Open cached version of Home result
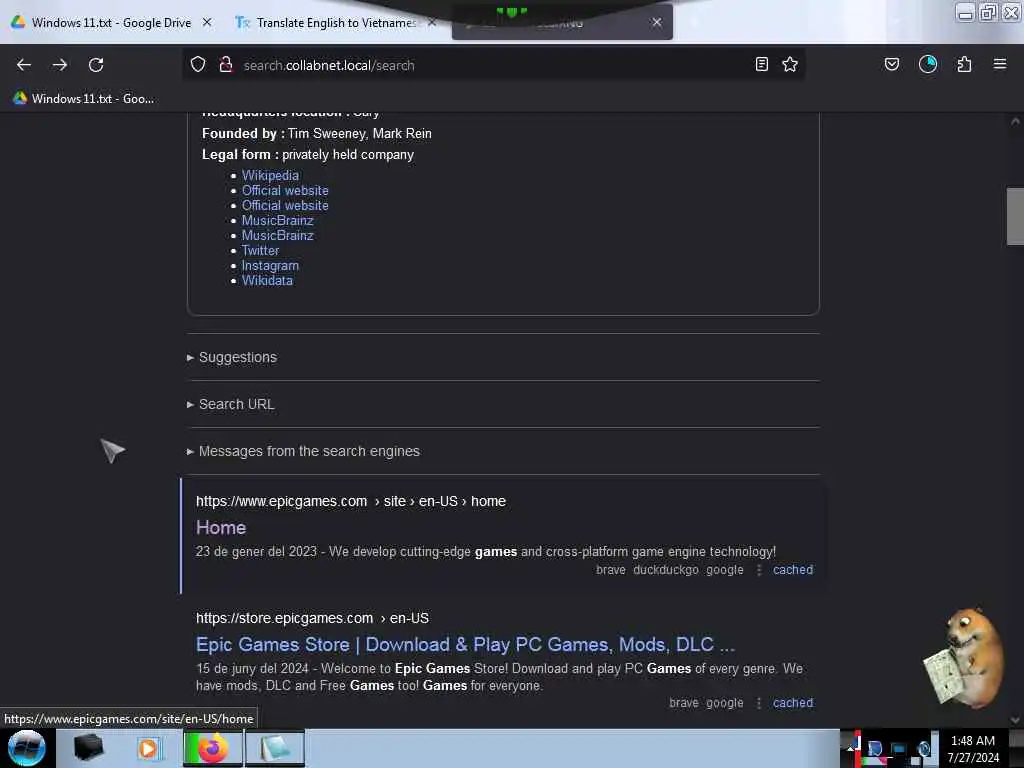Image resolution: width=1024 pixels, height=768 pixels. [x=793, y=569]
